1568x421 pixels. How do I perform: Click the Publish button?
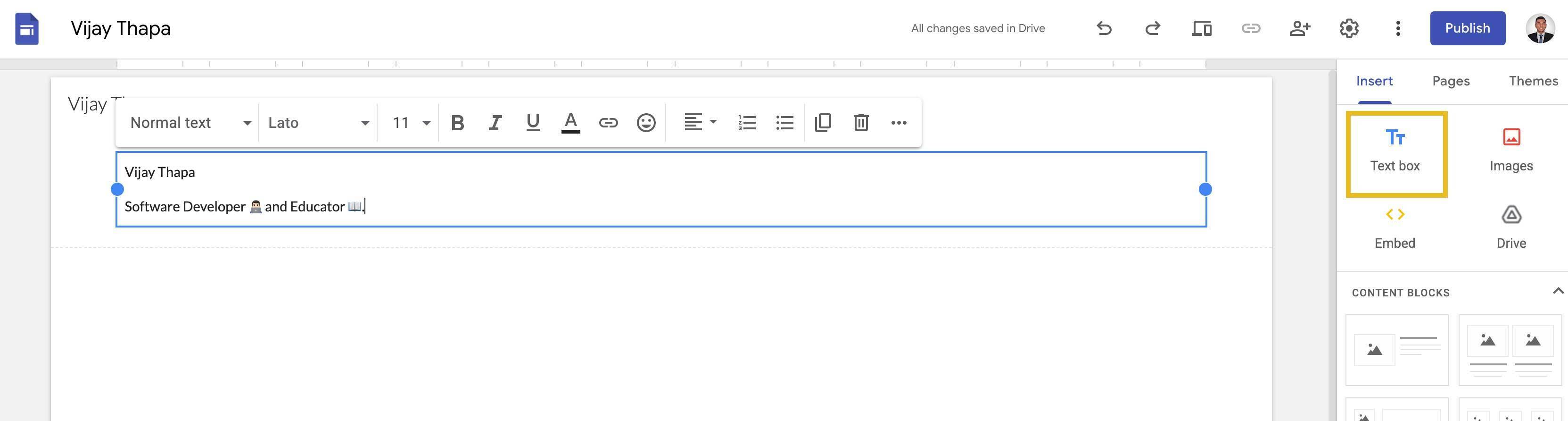(x=1467, y=28)
